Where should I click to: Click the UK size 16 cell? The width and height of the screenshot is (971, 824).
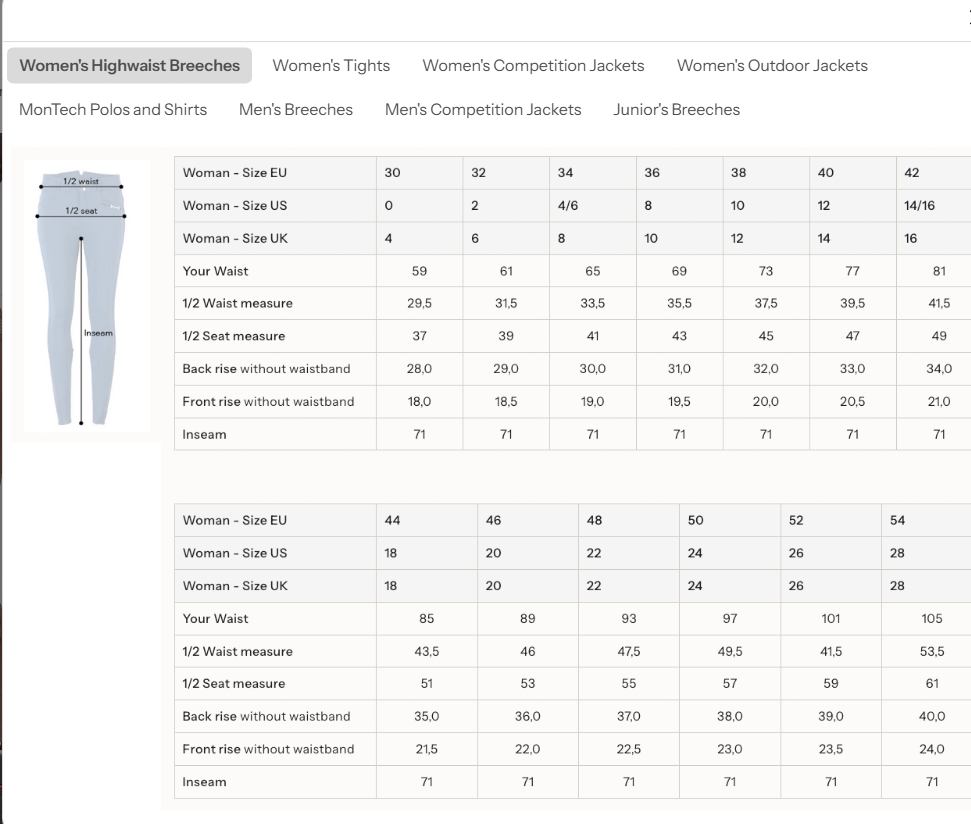[x=911, y=239]
